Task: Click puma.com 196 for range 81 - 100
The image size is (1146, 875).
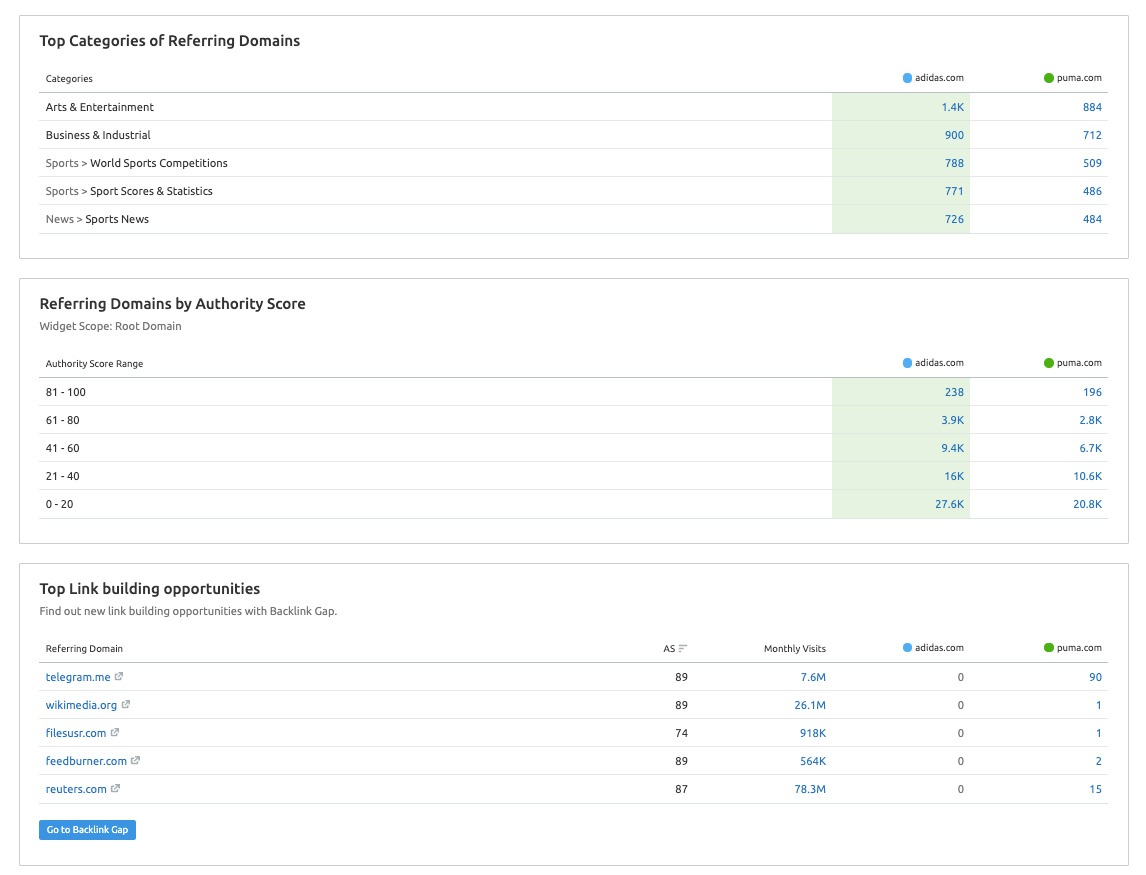Action: point(1092,392)
